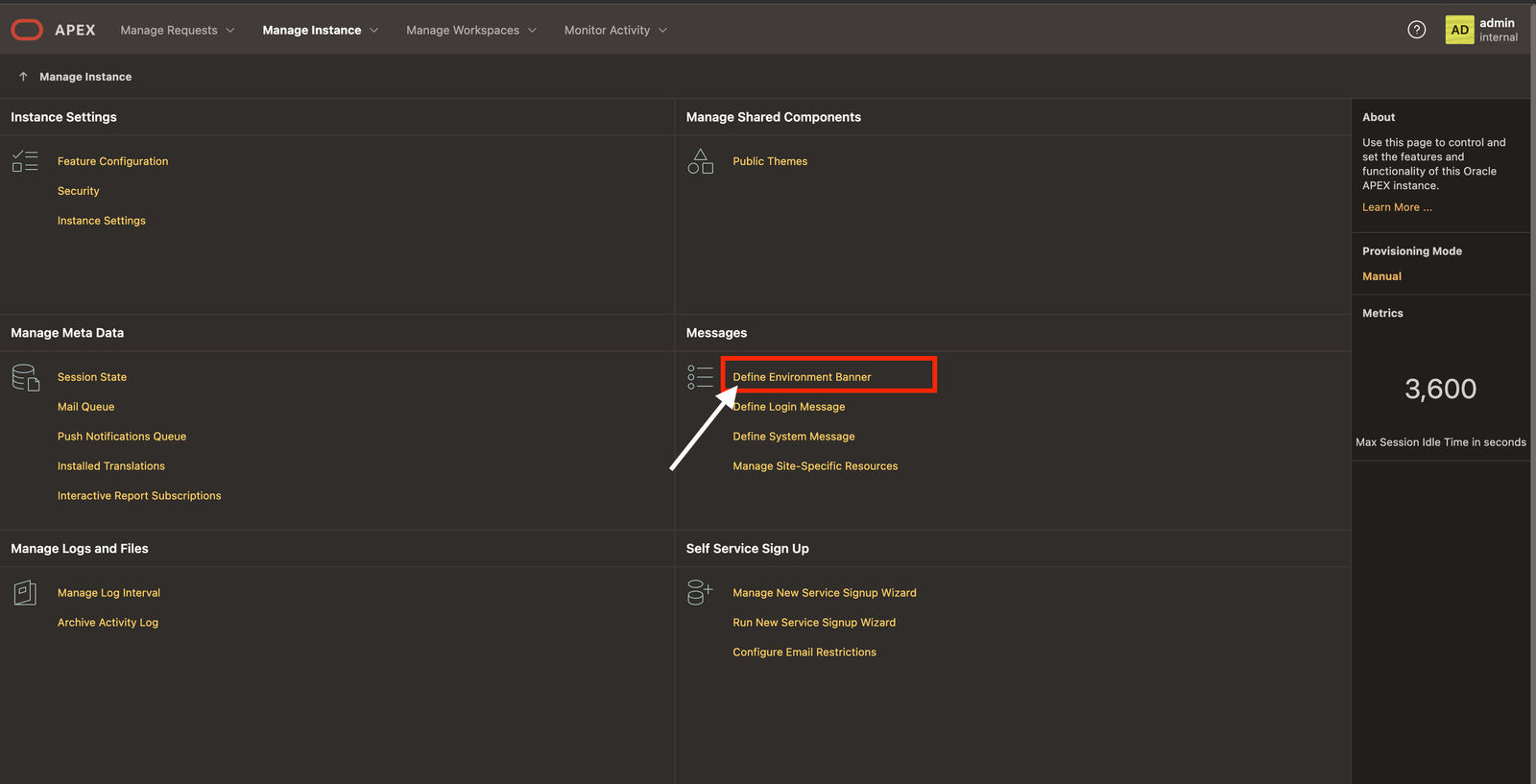This screenshot has height=784, width=1536.
Task: Click the Messages list icon
Action: (x=700, y=377)
